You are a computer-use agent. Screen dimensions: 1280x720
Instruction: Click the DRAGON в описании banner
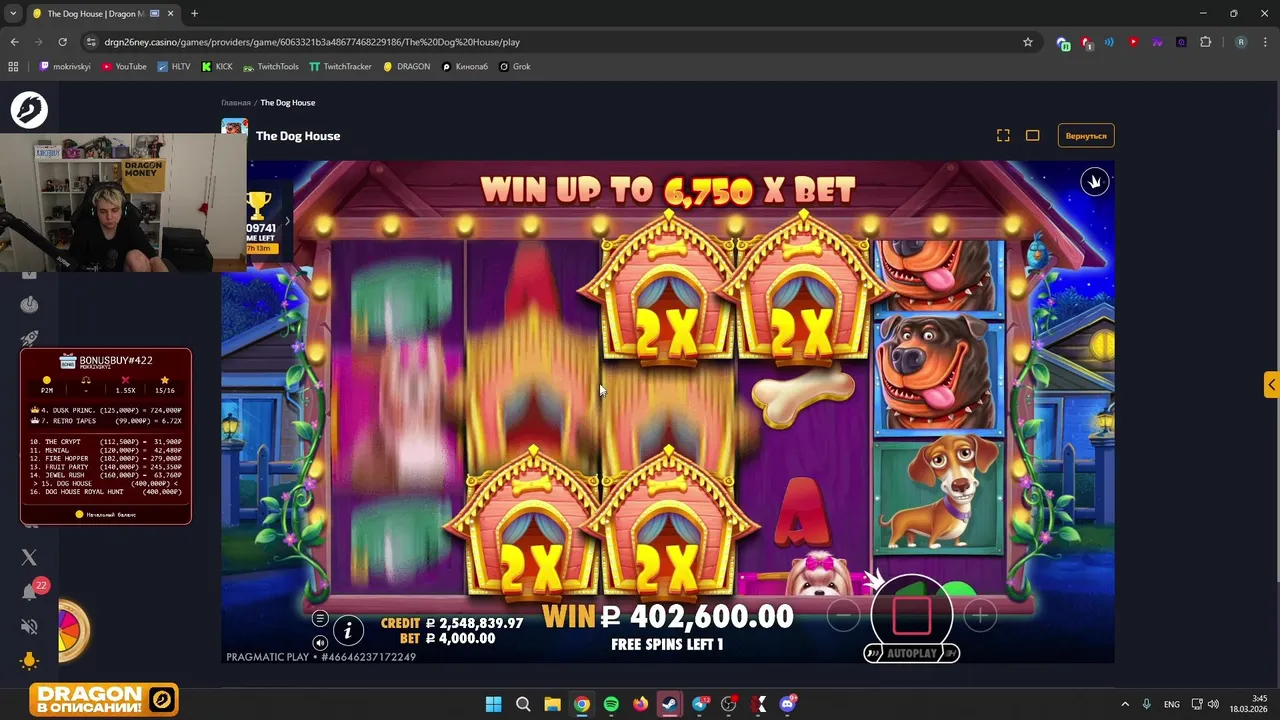click(x=104, y=699)
